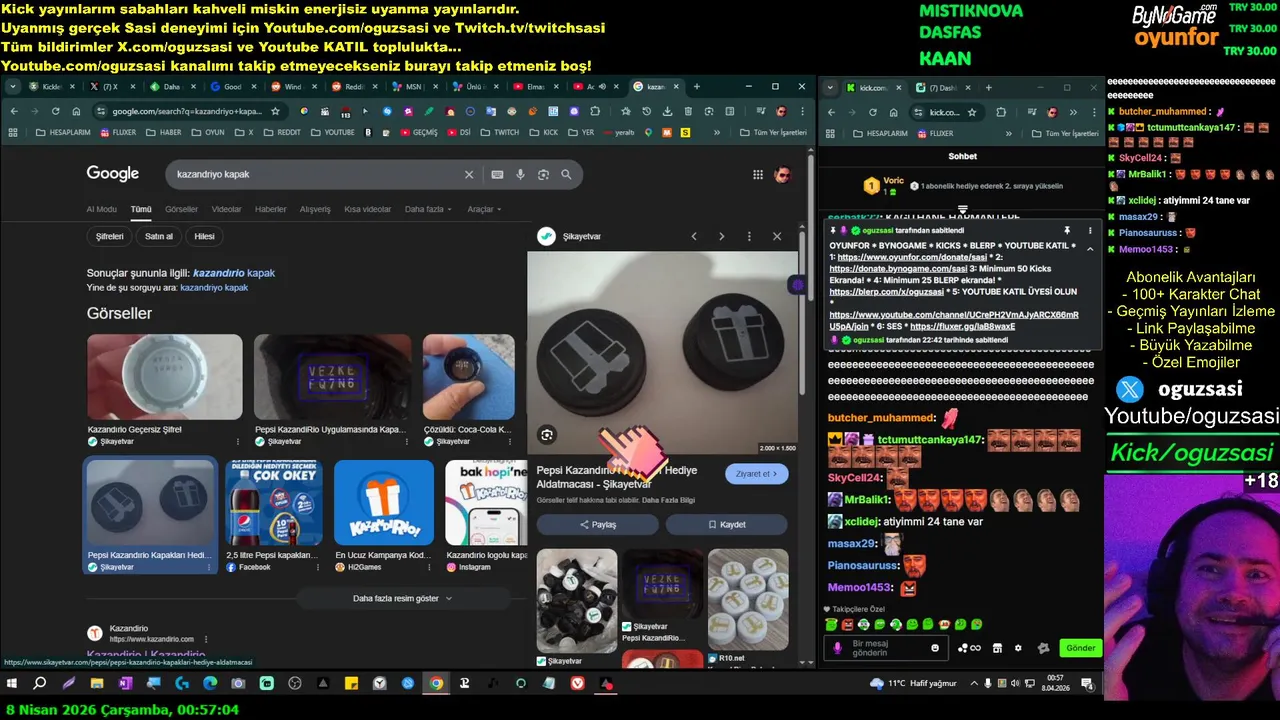Expand the Araçlar tools dropdown

coord(485,209)
